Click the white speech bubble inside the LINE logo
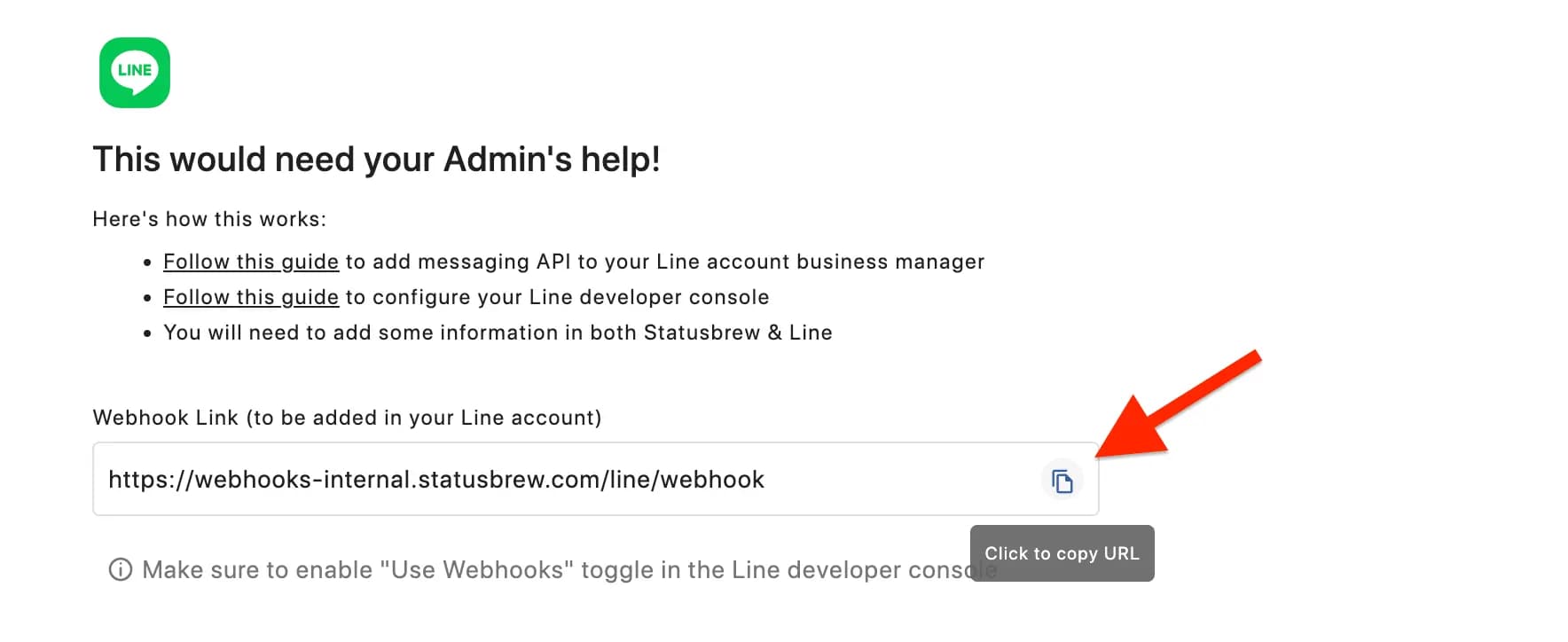This screenshot has width=1568, height=642. click(x=135, y=73)
